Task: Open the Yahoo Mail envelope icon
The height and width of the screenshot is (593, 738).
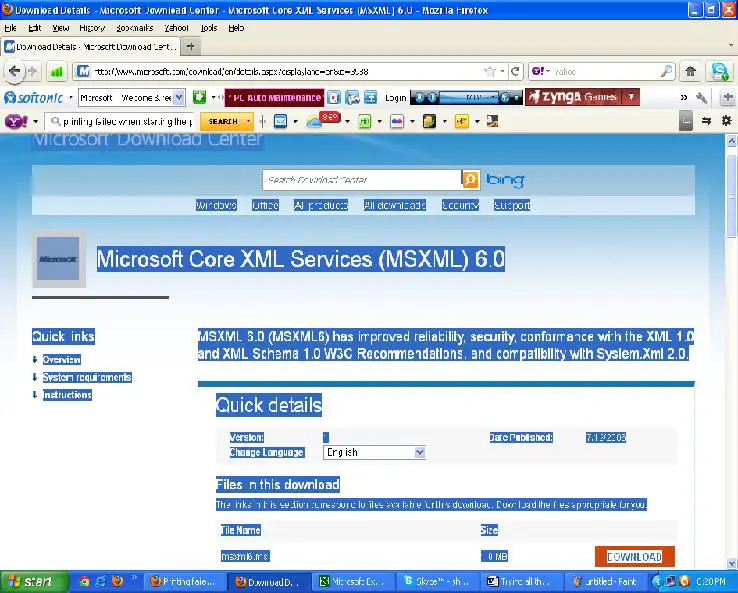Action: 281,121
